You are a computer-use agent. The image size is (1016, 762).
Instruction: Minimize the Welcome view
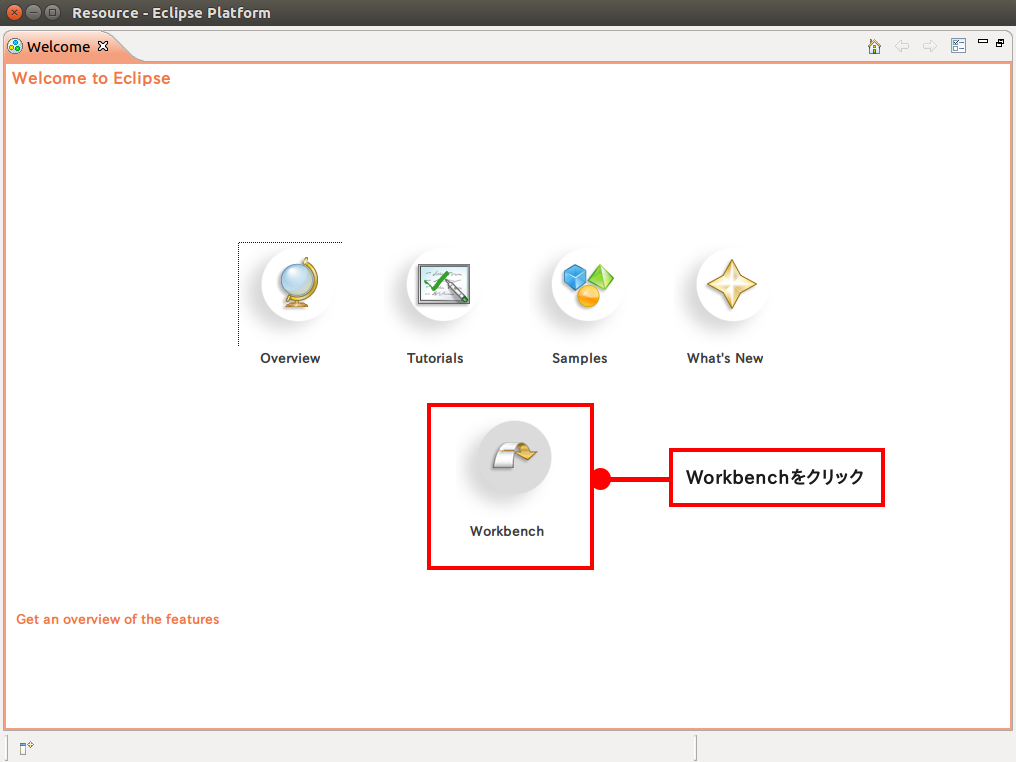(x=983, y=41)
